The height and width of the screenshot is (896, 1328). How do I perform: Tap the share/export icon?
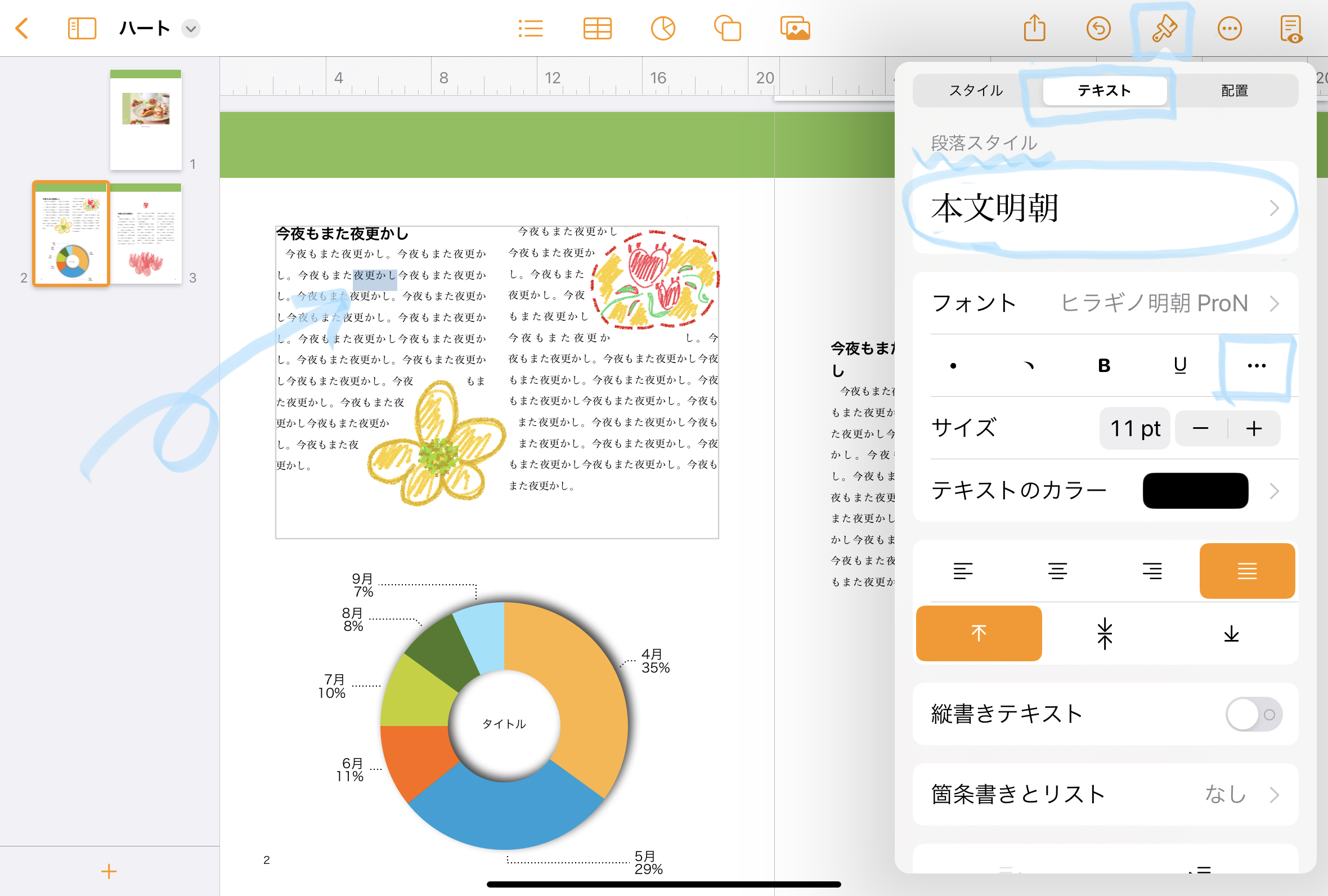pyautogui.click(x=1034, y=29)
